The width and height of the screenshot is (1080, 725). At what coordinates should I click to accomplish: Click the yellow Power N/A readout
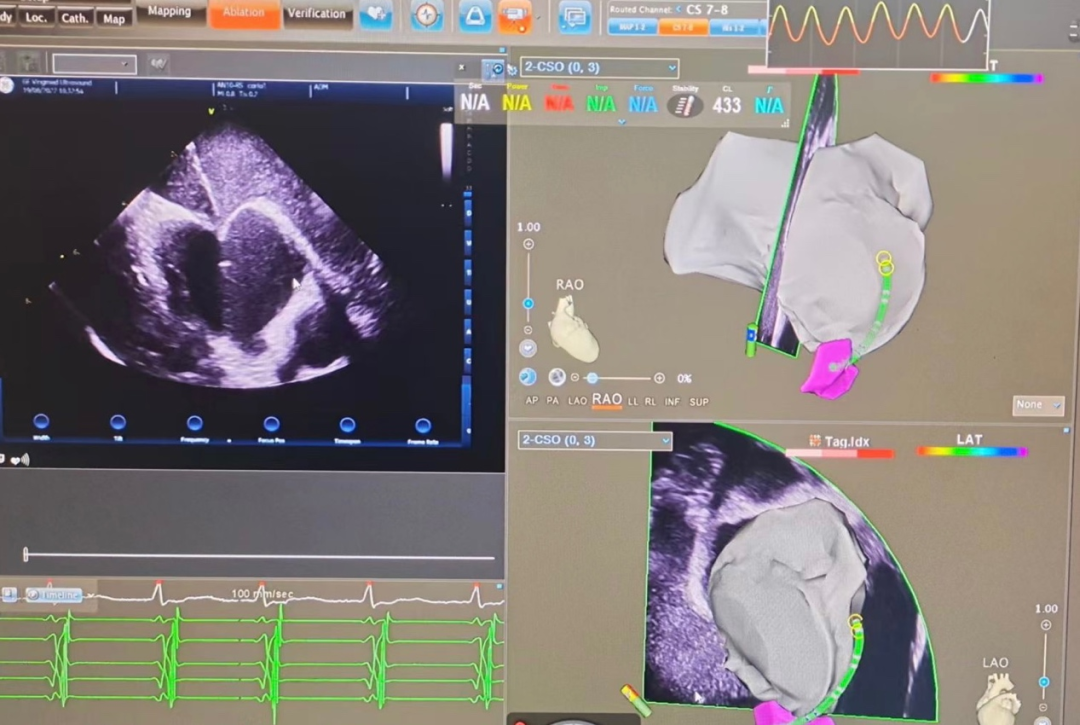[517, 103]
